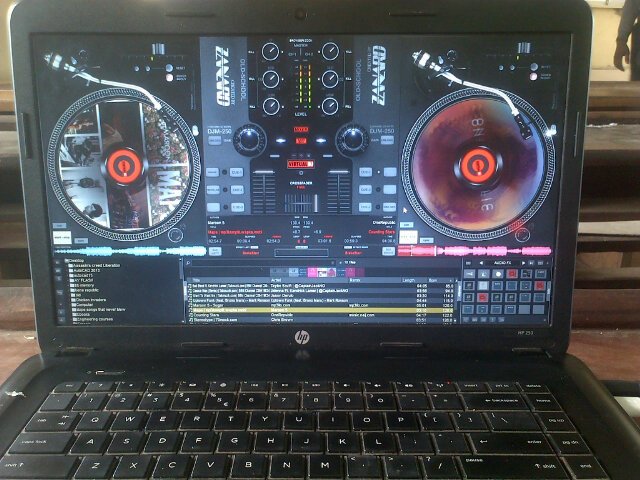This screenshot has width=640, height=480.
Task: Click the red Mixer button above crossfader
Action: click(x=301, y=130)
